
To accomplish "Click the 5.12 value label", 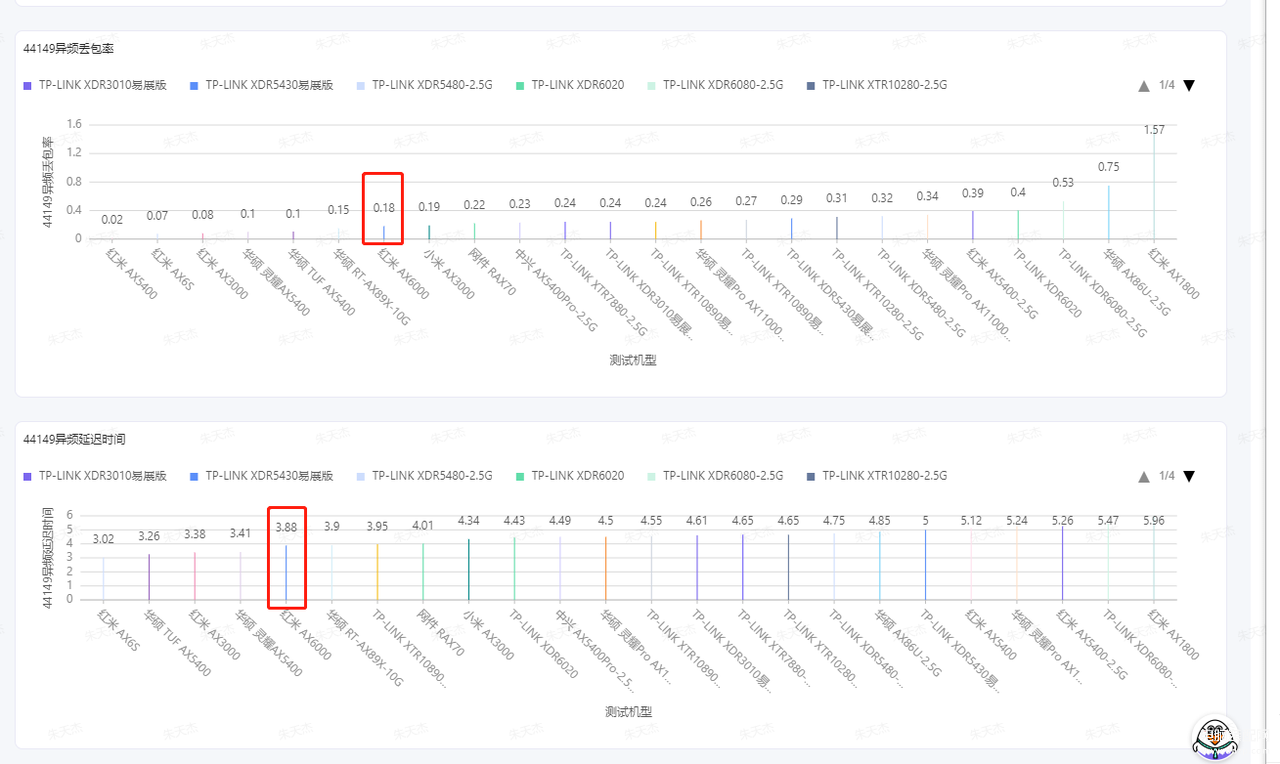I will (x=971, y=521).
